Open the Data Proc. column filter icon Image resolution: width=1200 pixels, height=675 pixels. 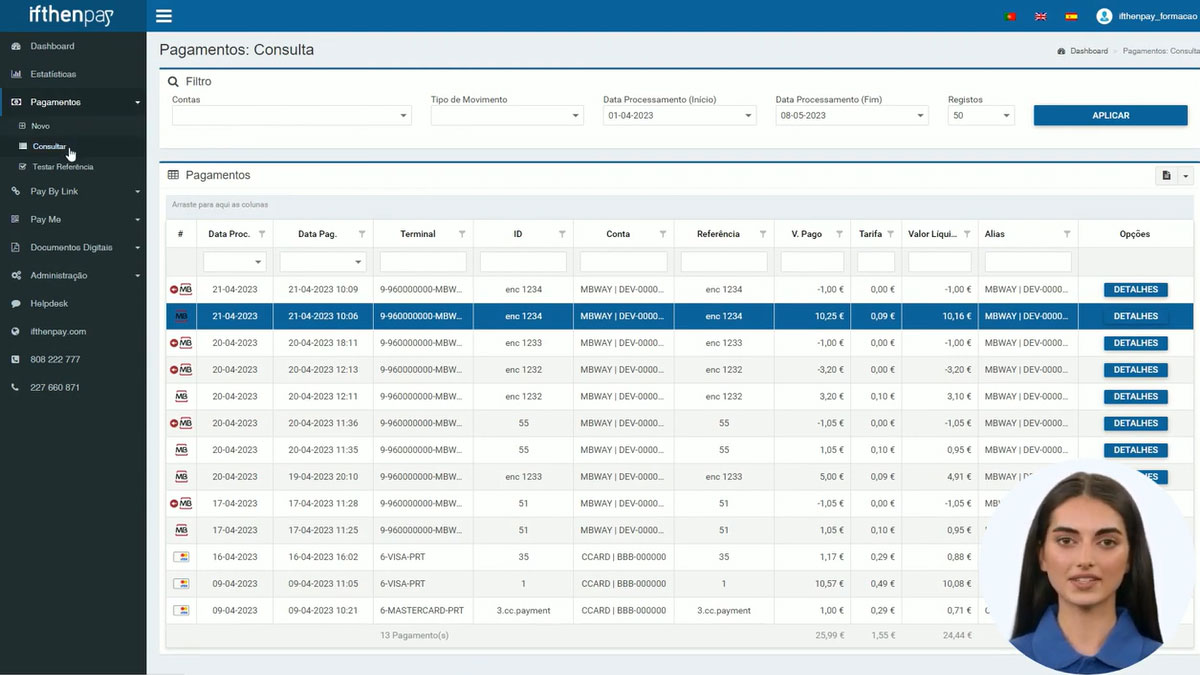(262, 234)
